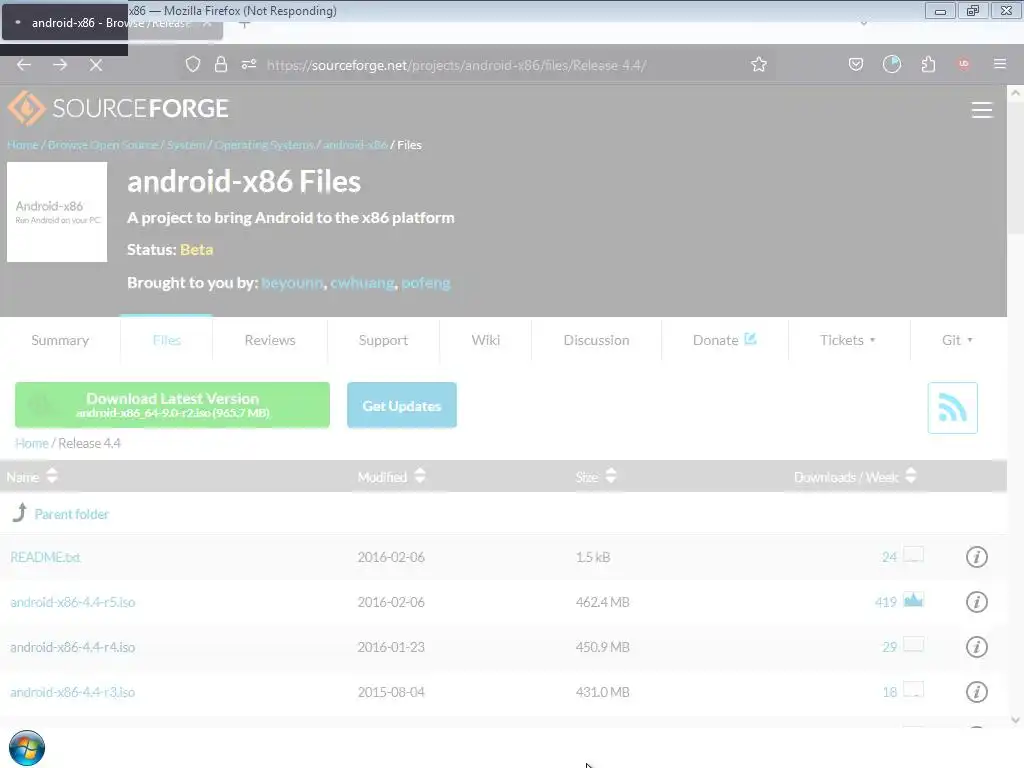Click the scrollbar down arrow
The height and width of the screenshot is (768, 1024).
pos(1016,720)
